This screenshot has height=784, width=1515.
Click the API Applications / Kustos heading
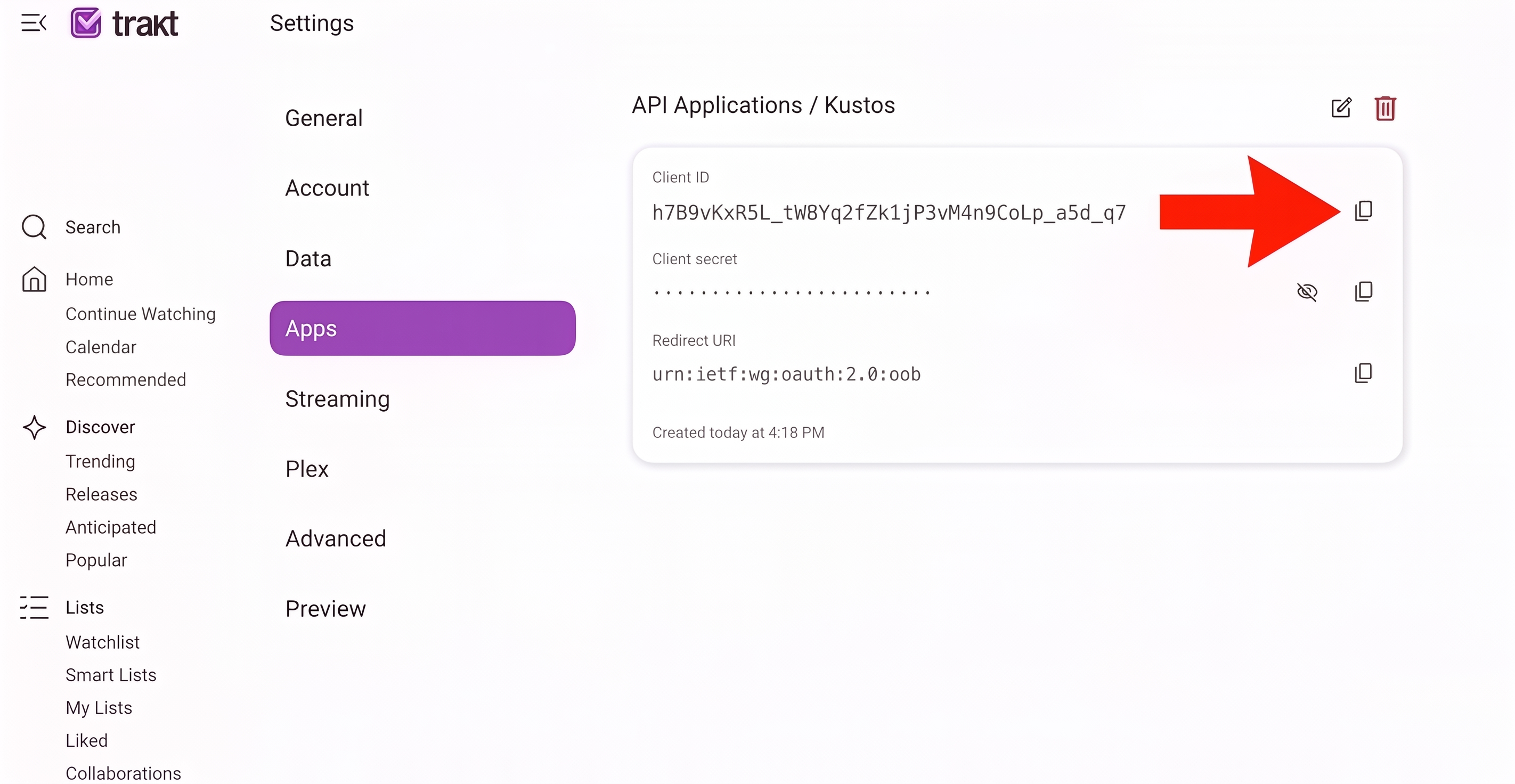763,106
